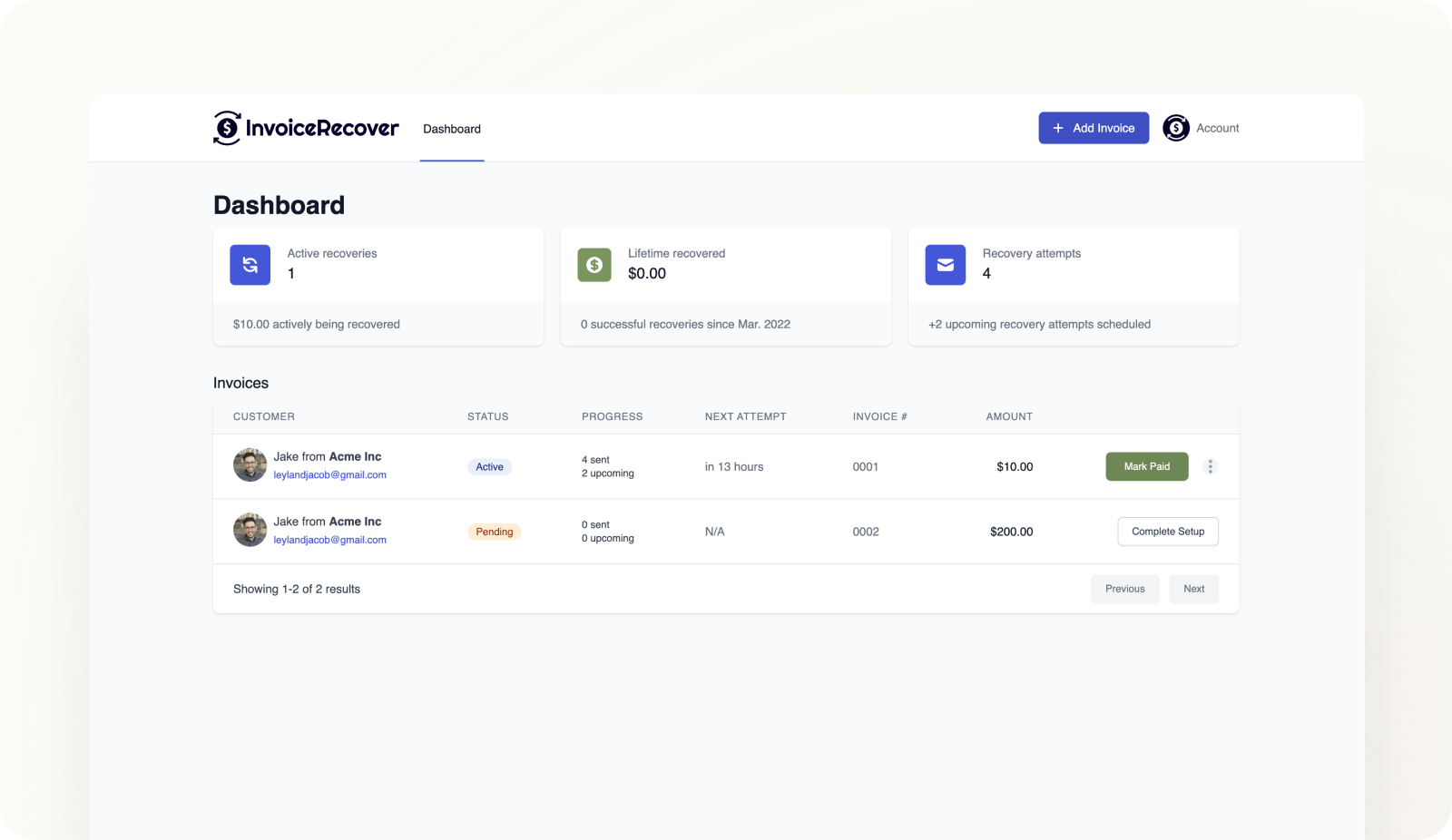Click the Invoices section heading
This screenshot has width=1452, height=840.
240,383
